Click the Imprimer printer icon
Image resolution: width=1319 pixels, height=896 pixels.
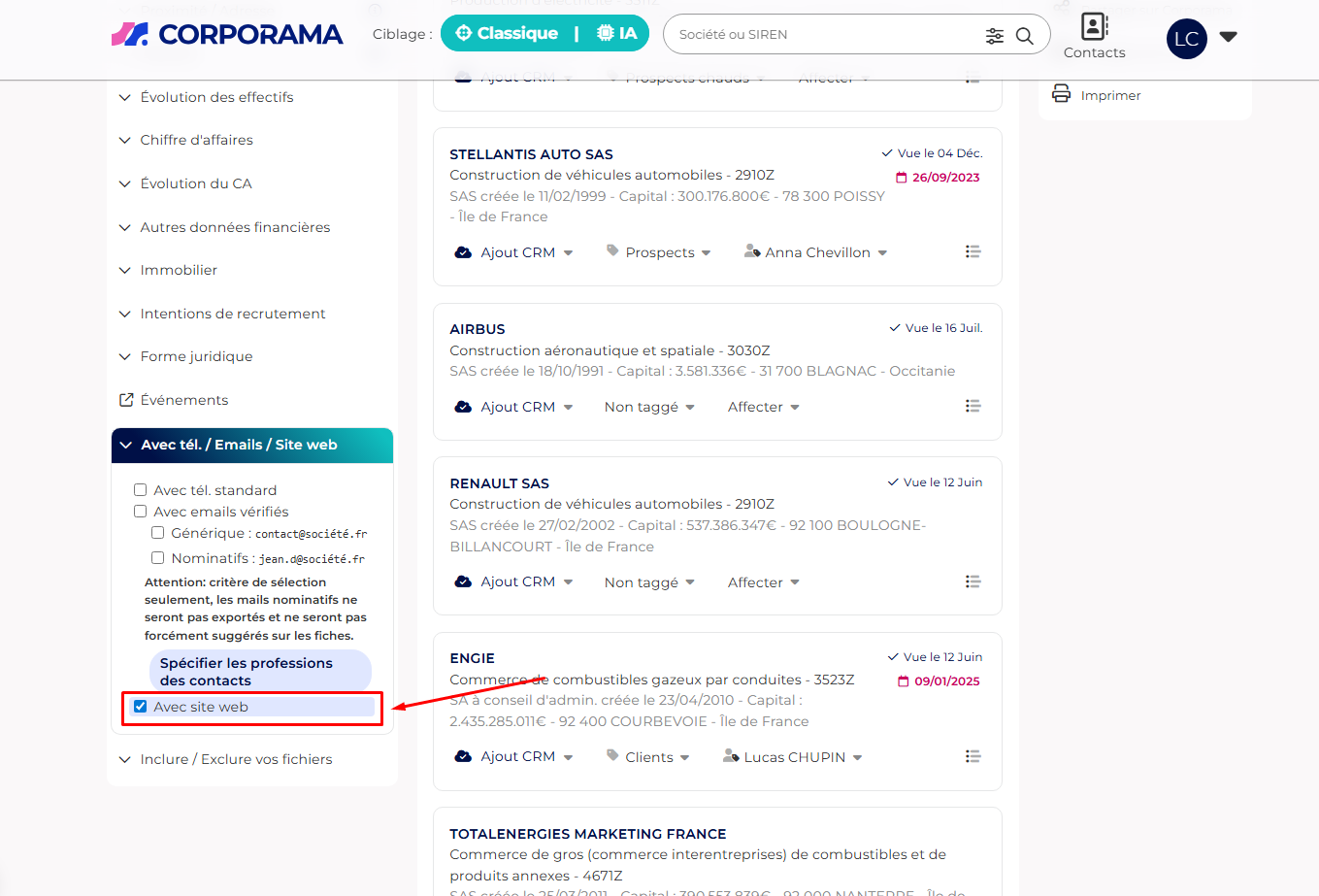pyautogui.click(x=1061, y=94)
